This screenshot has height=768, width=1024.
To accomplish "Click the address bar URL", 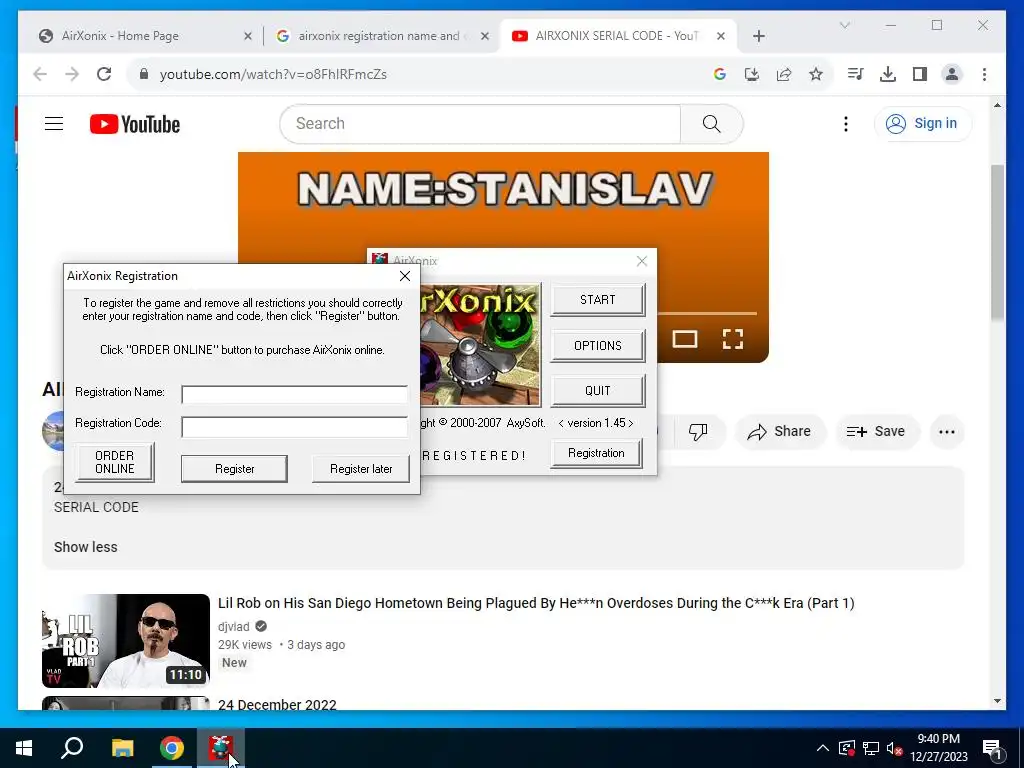I will [x=273, y=74].
